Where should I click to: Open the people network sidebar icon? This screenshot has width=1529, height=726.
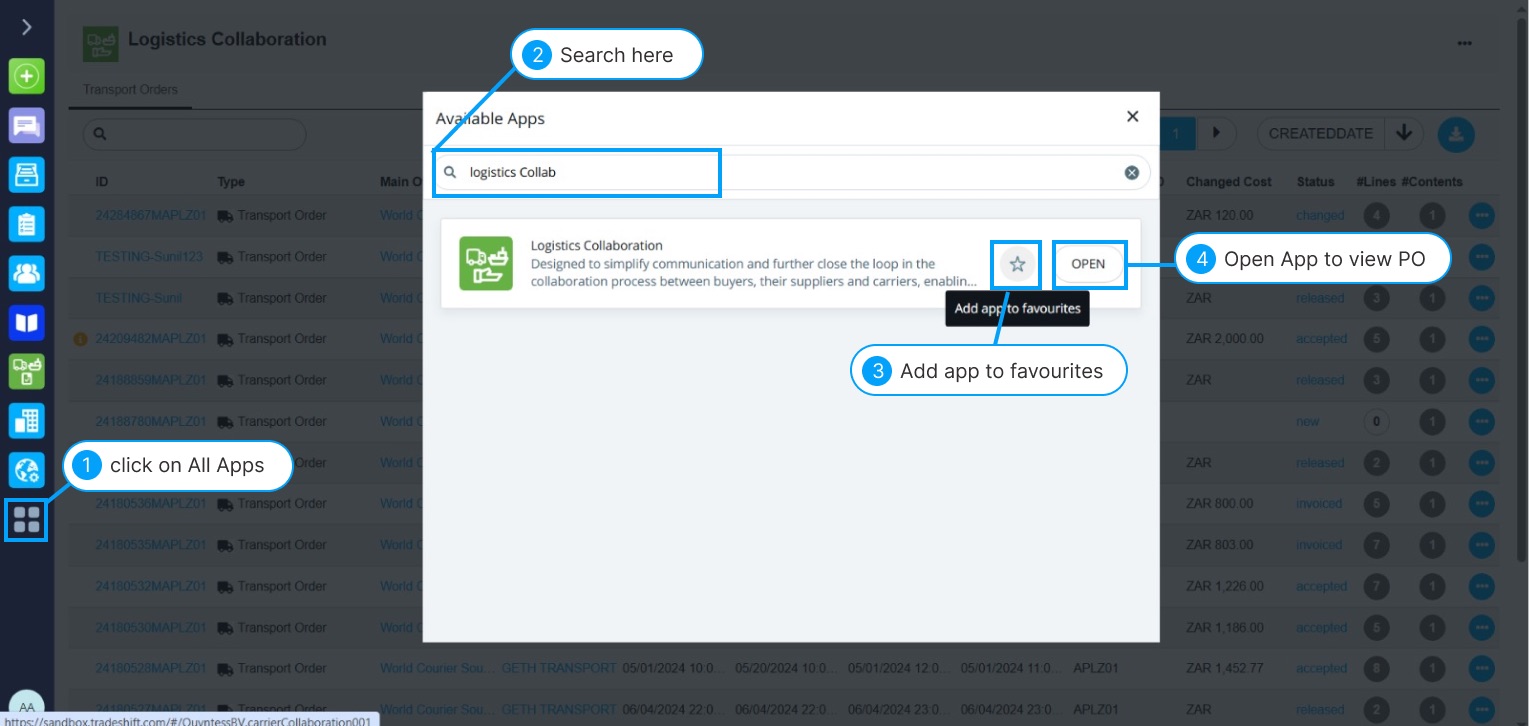pos(27,273)
